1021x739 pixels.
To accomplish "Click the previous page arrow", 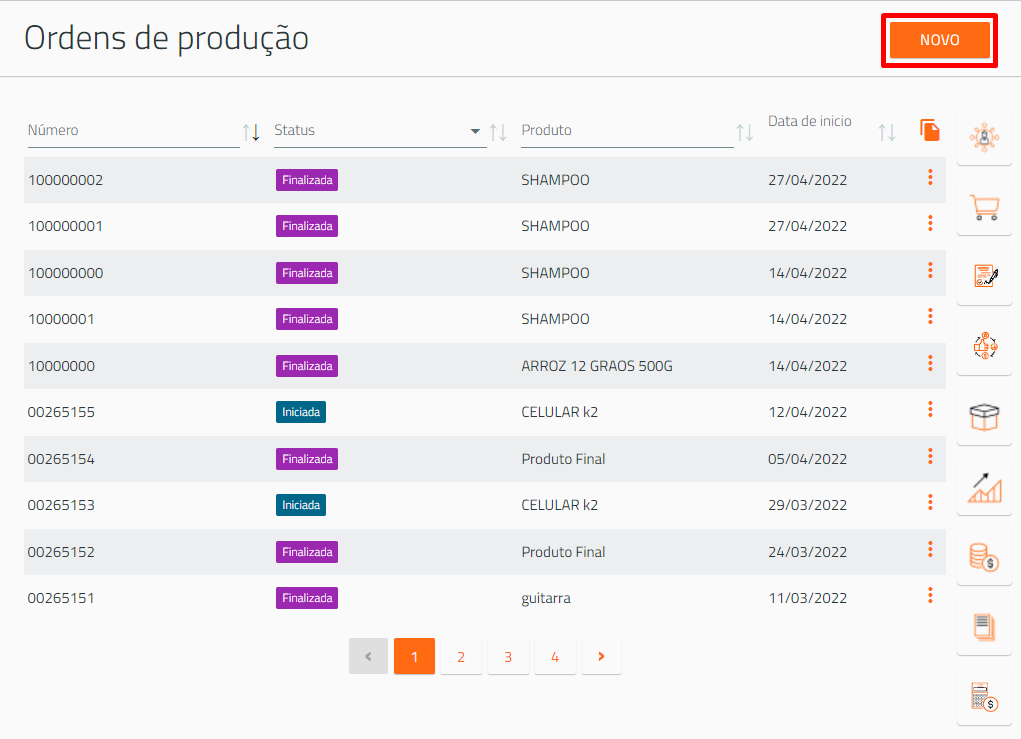I will point(368,656).
